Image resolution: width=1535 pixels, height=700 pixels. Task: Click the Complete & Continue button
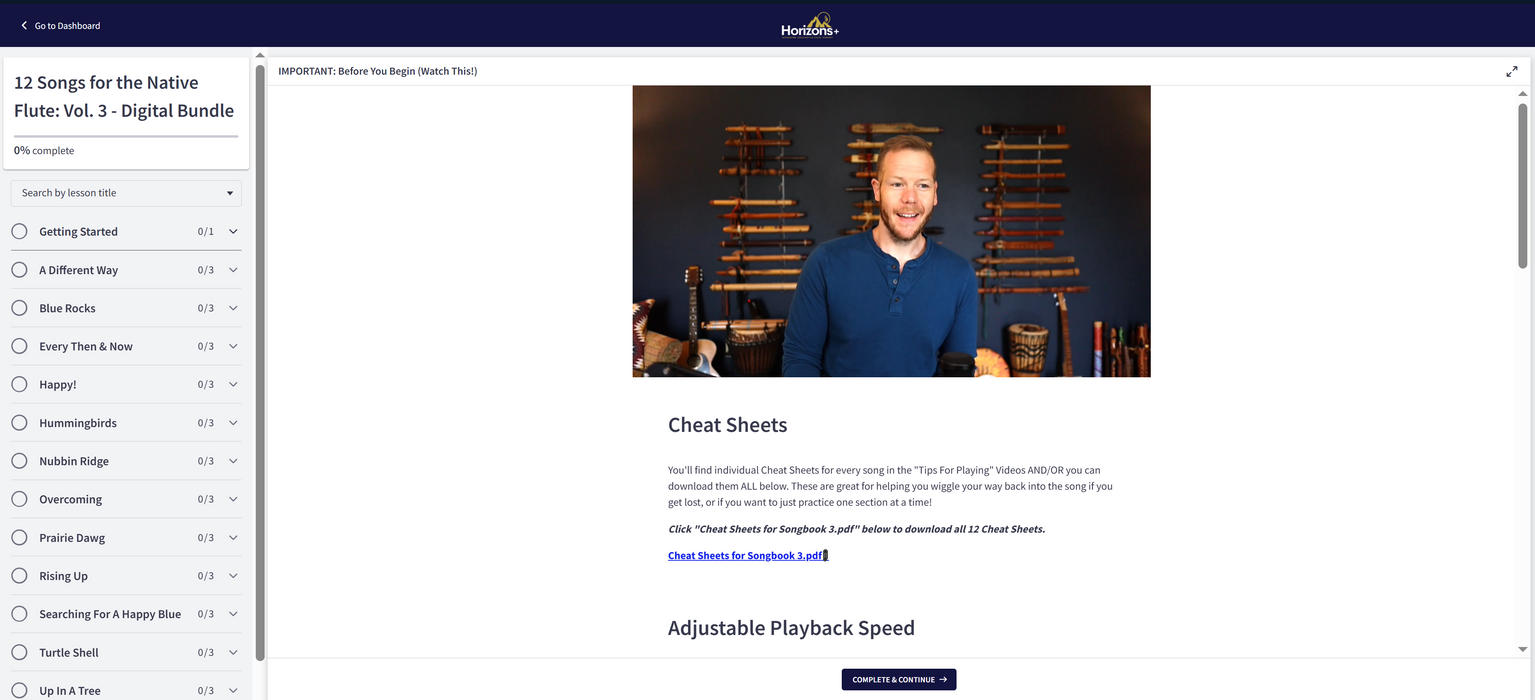coord(899,680)
